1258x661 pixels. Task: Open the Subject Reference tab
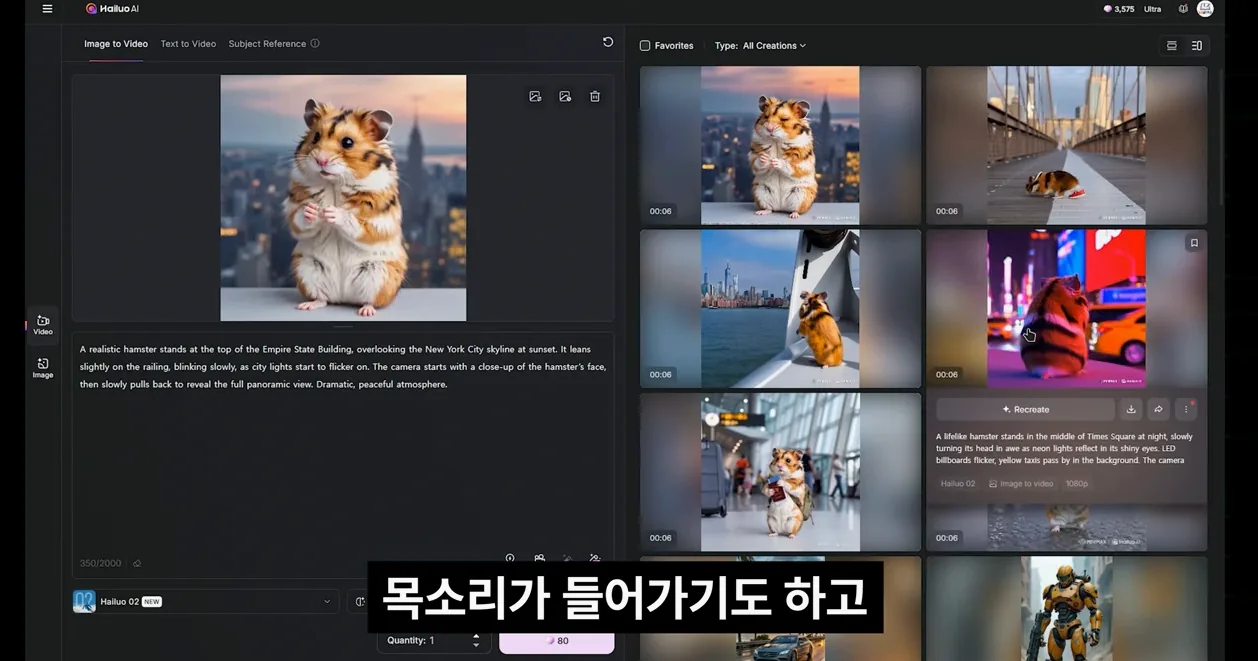coord(267,44)
